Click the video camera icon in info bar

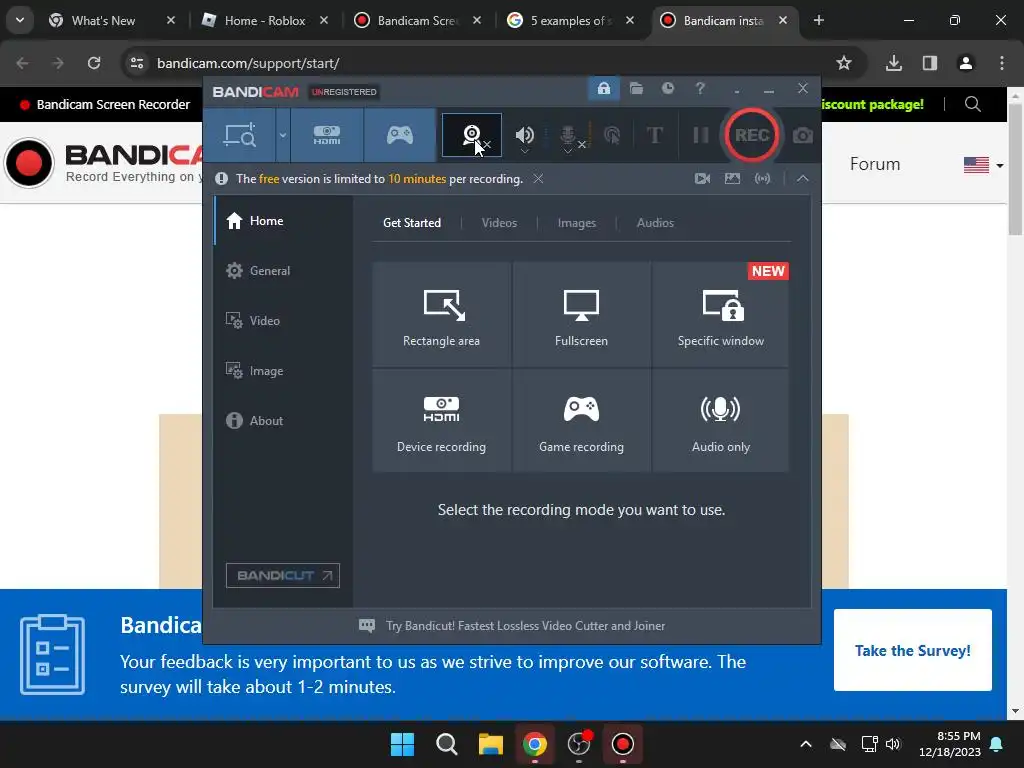pyautogui.click(x=702, y=178)
